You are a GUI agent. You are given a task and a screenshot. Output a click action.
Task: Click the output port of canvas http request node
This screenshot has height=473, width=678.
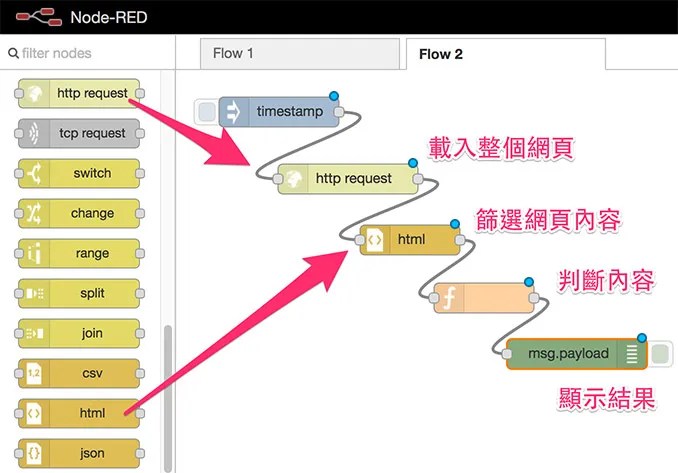418,179
